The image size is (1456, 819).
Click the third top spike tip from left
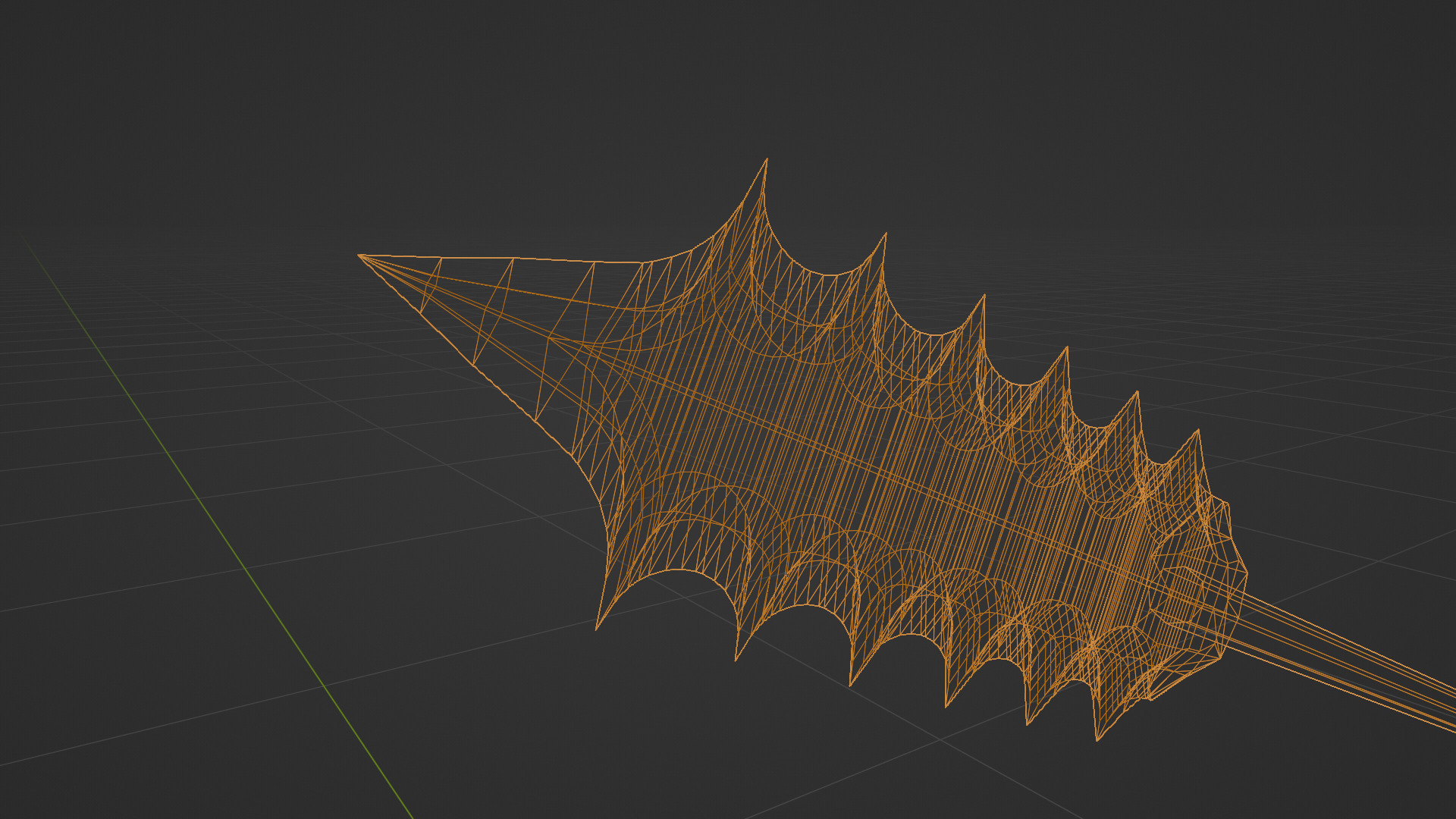tap(984, 296)
